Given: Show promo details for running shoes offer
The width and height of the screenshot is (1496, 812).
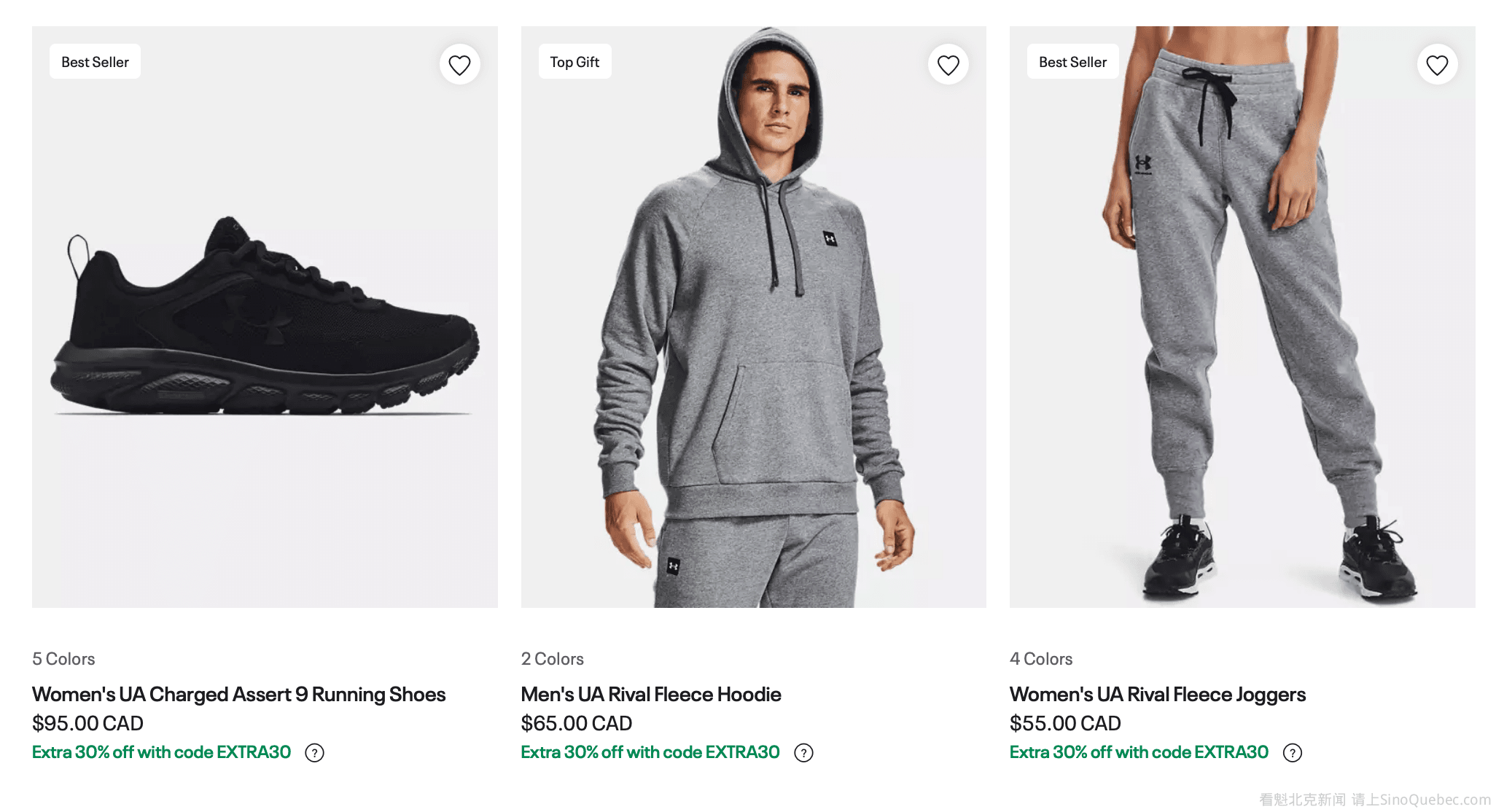Looking at the screenshot, I should (x=314, y=753).
